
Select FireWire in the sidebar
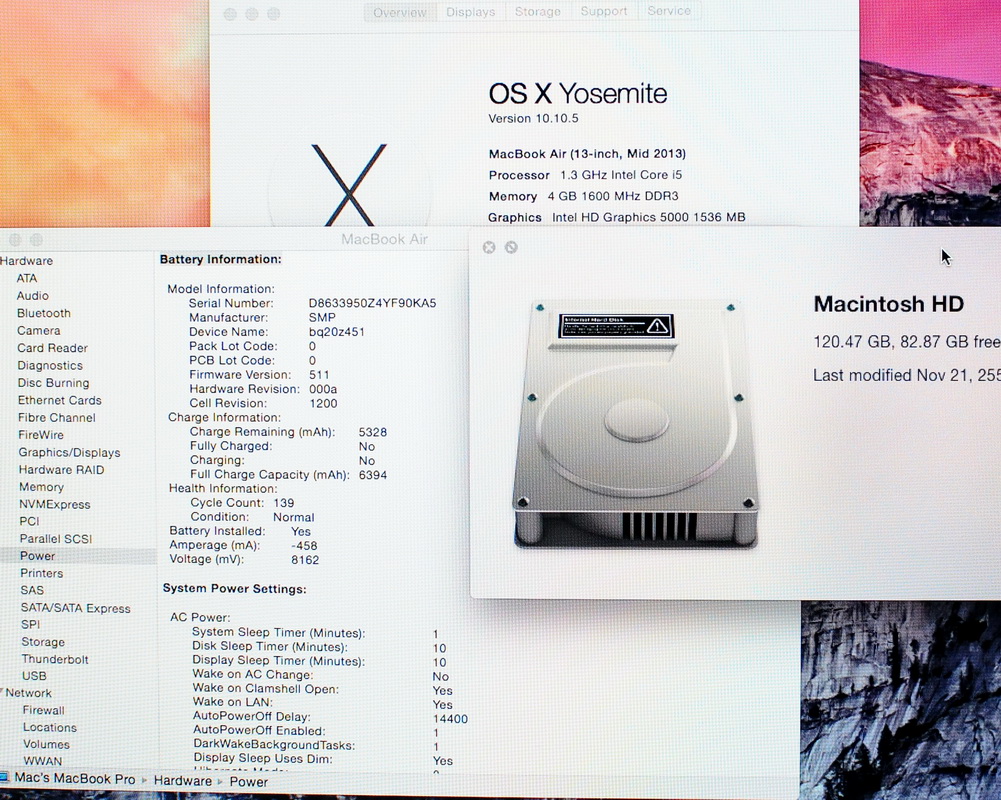click(x=41, y=435)
